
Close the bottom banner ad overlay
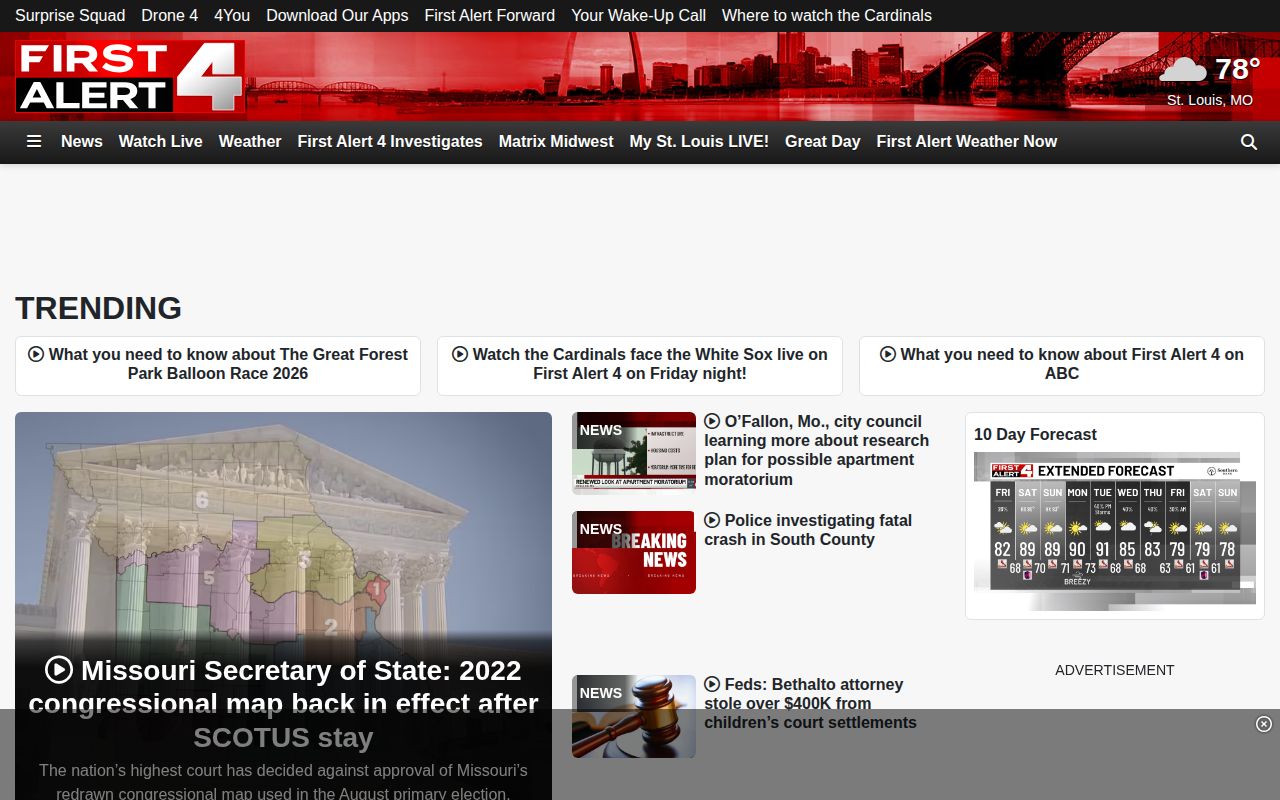click(x=1264, y=724)
